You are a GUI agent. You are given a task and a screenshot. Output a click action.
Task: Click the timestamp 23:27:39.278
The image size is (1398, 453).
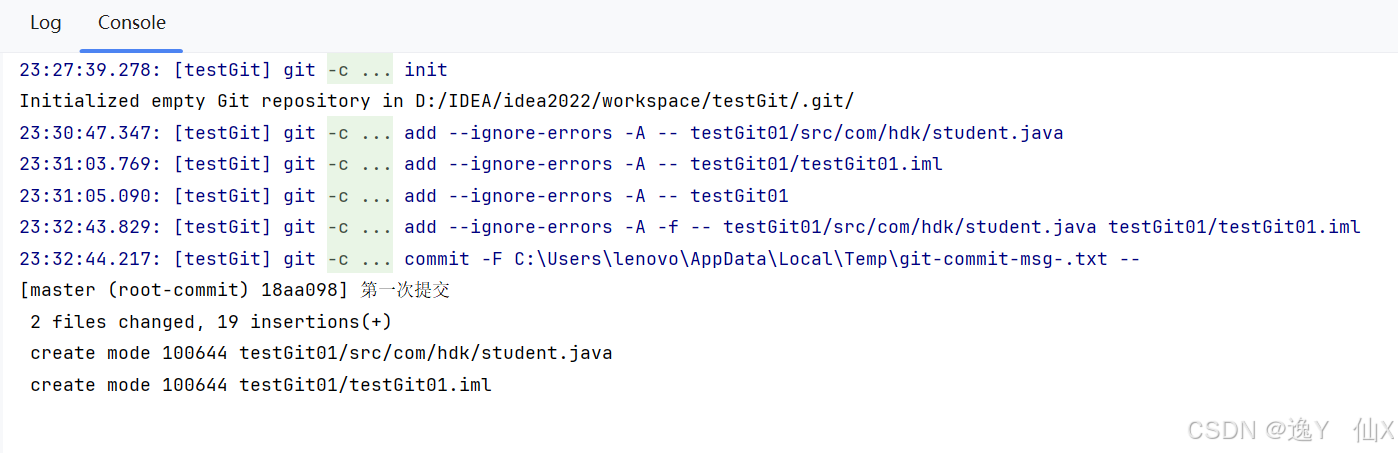pos(90,70)
